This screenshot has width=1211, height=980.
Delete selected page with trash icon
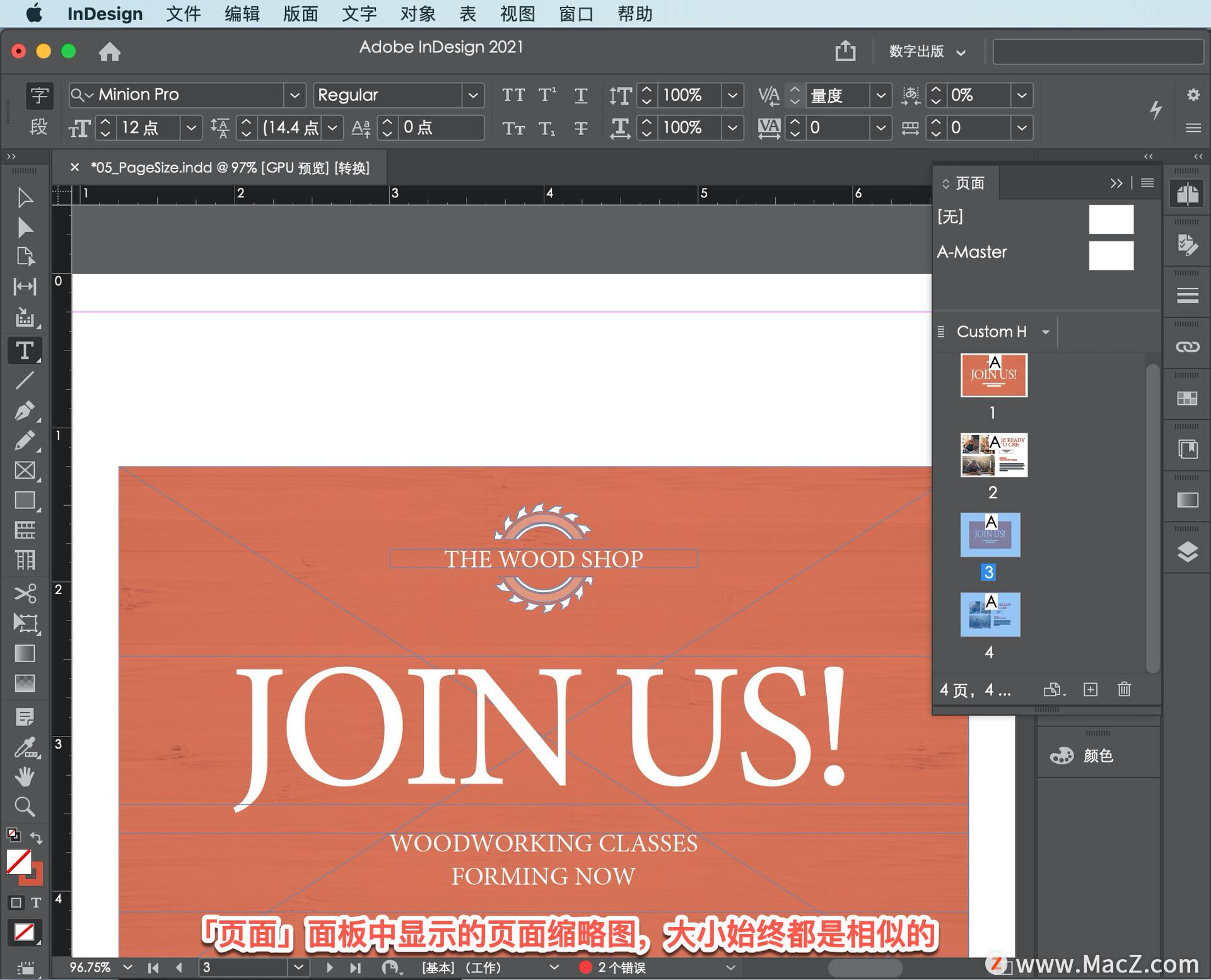[x=1125, y=689]
